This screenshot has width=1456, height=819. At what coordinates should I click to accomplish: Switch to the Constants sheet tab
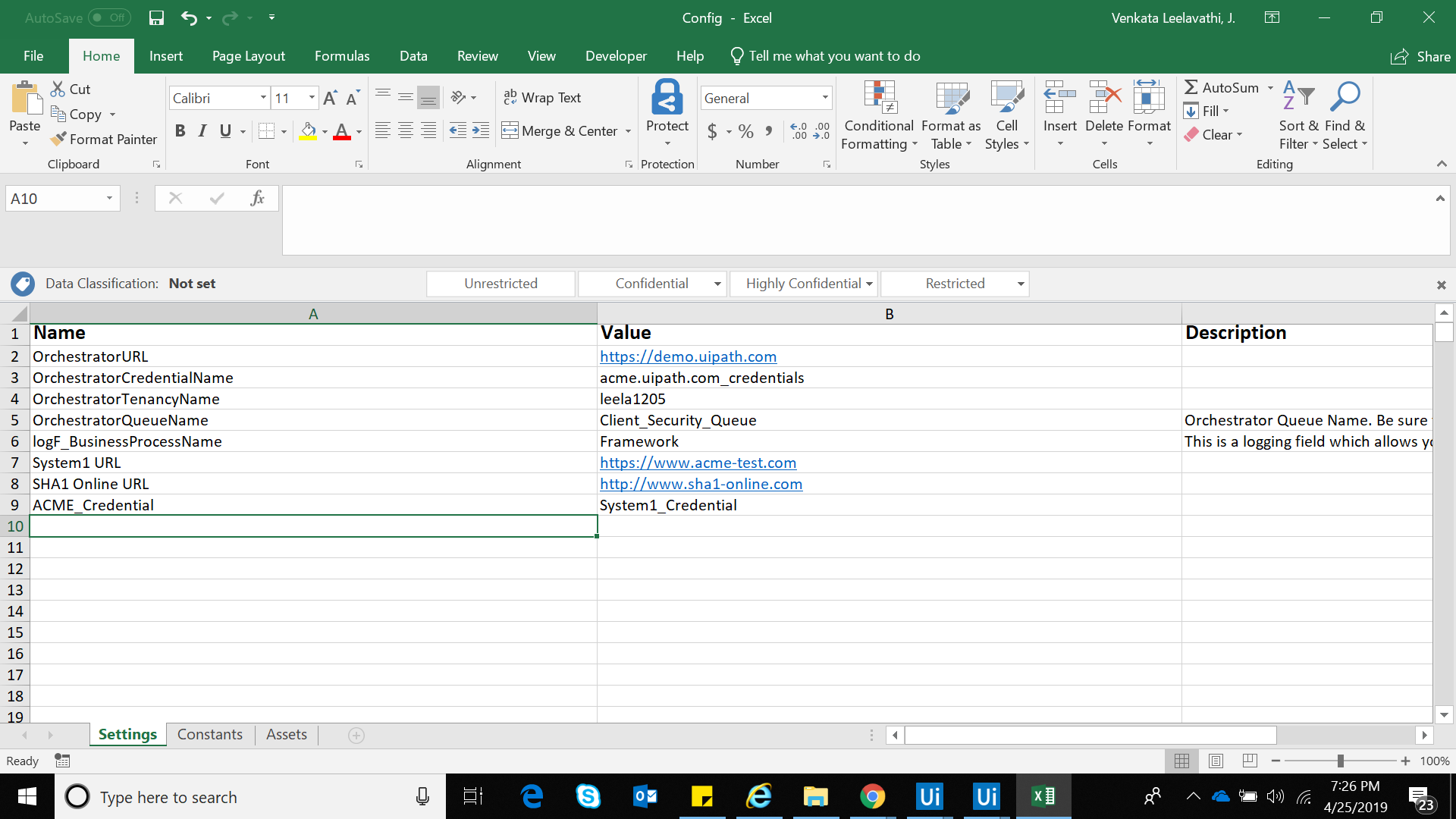point(209,734)
